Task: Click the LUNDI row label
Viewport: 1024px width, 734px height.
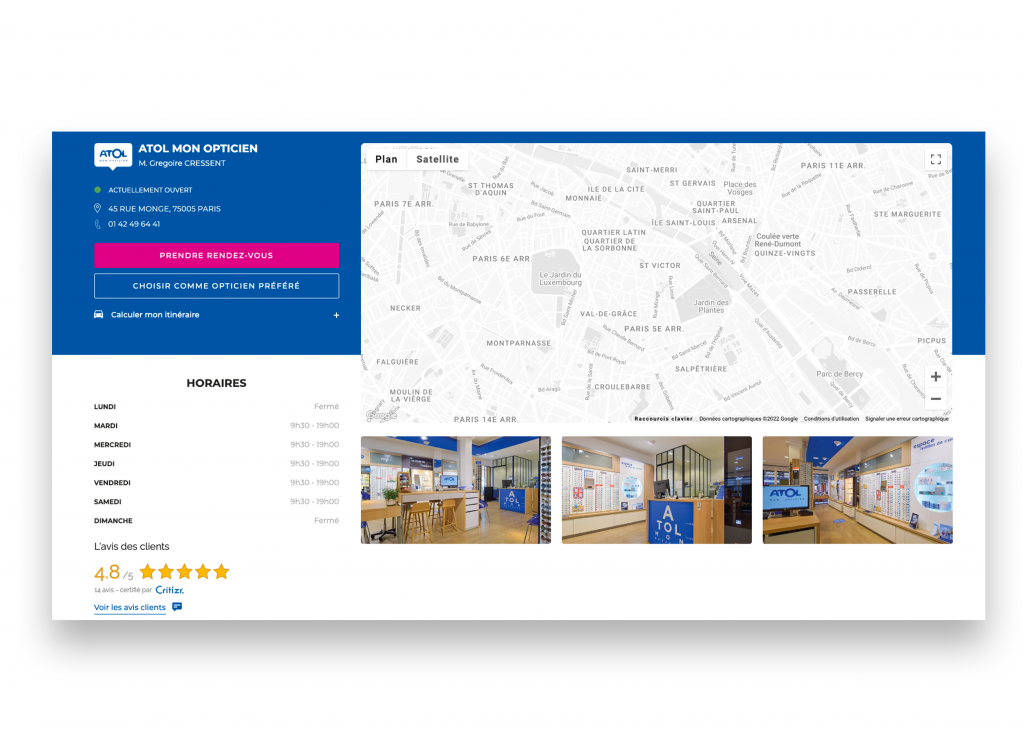Action: coord(104,407)
